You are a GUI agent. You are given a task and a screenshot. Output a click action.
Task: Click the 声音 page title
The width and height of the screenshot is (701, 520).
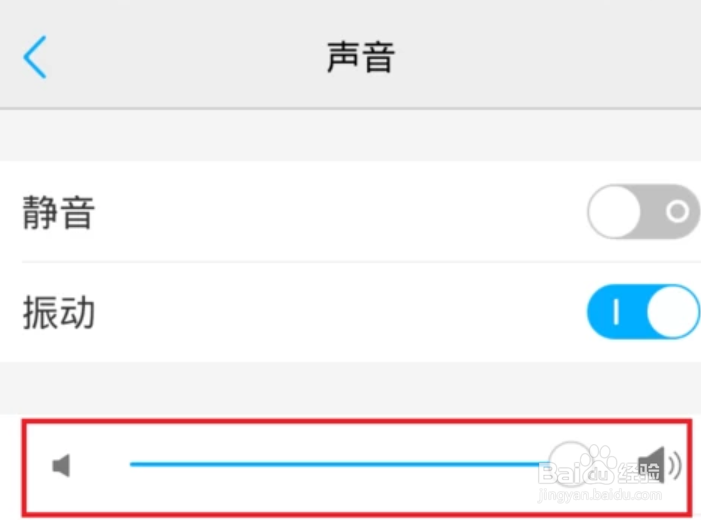tap(361, 57)
